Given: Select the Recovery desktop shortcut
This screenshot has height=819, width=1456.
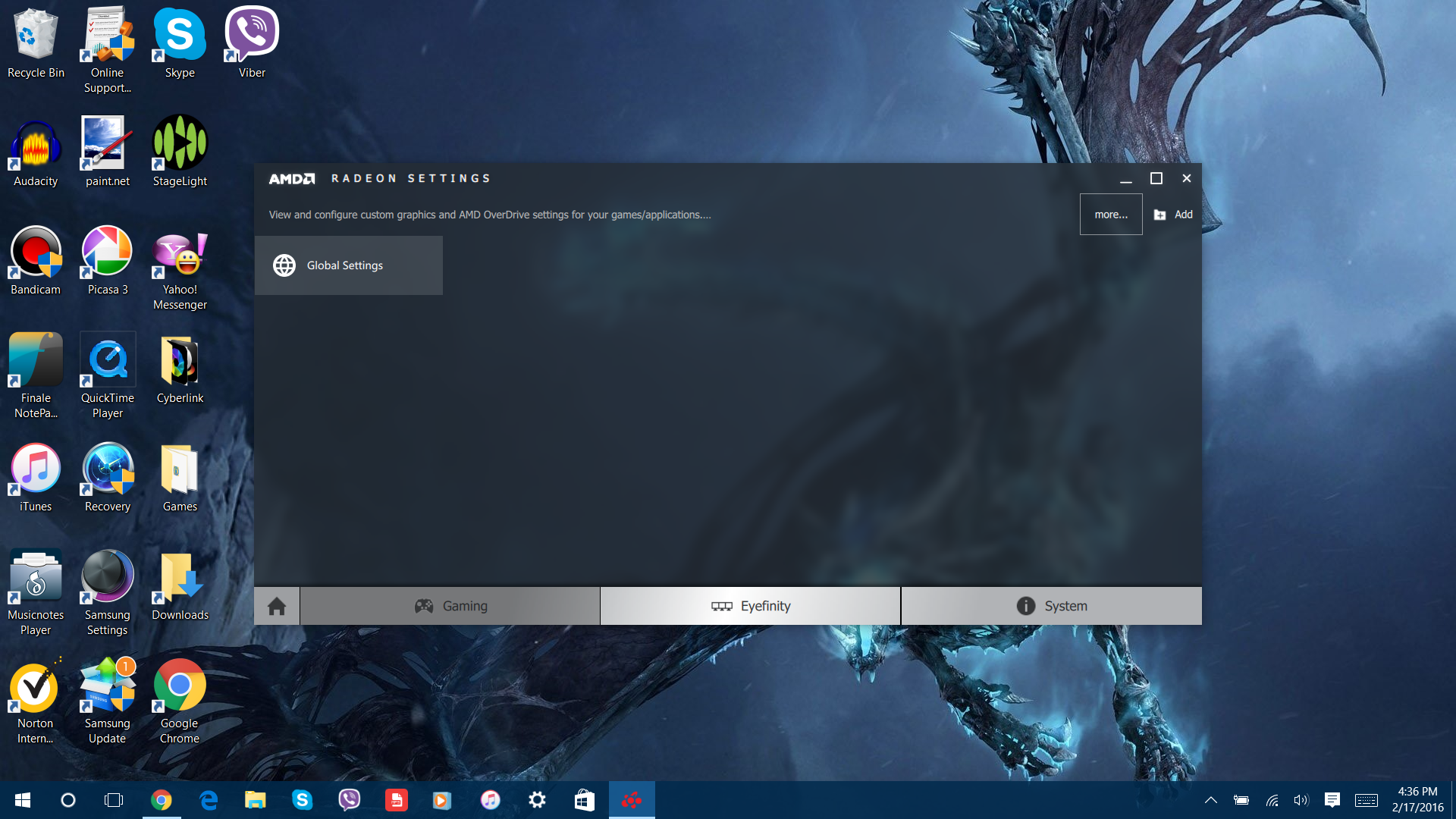Looking at the screenshot, I should [x=108, y=478].
